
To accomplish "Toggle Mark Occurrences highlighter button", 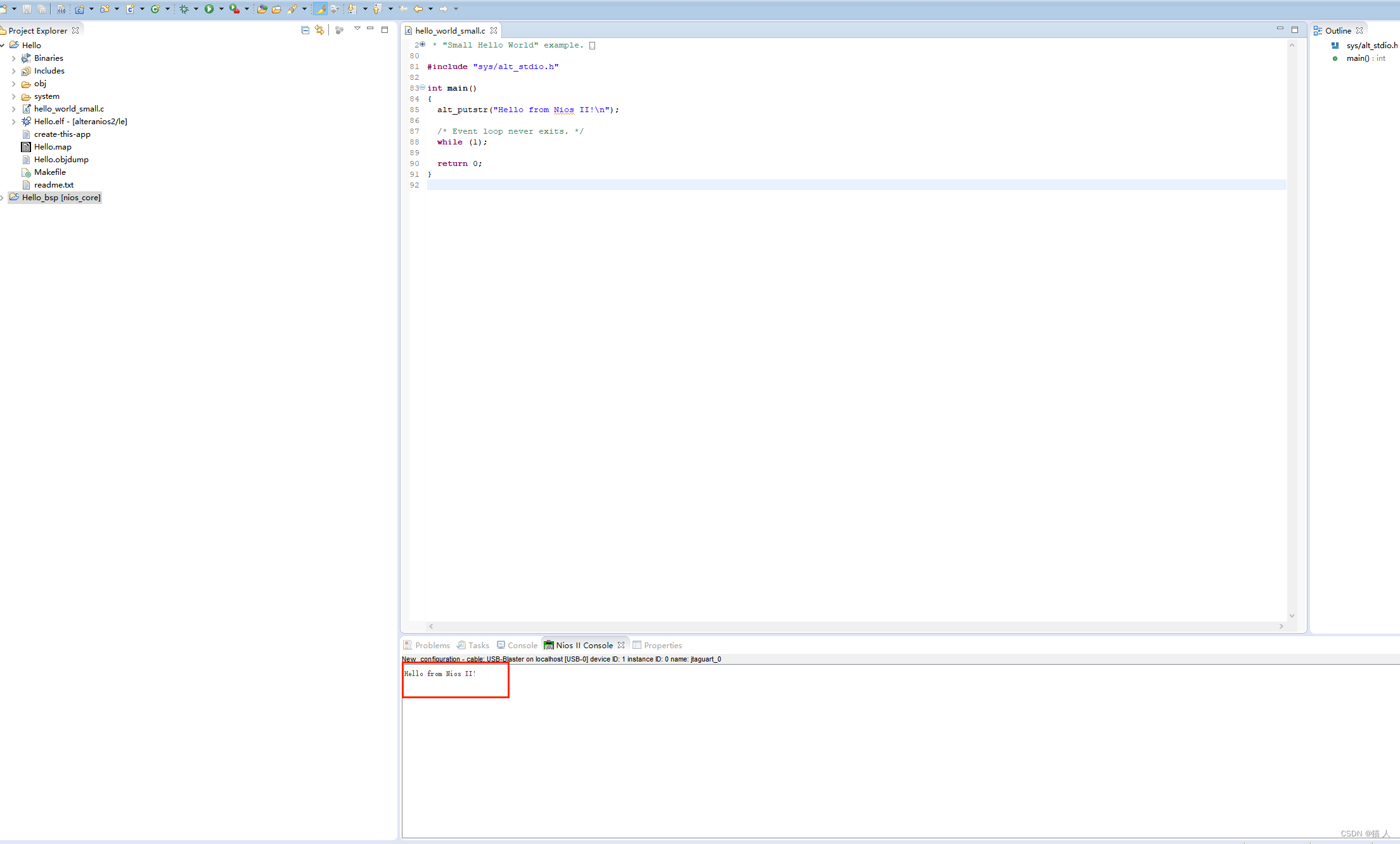I will click(x=320, y=9).
